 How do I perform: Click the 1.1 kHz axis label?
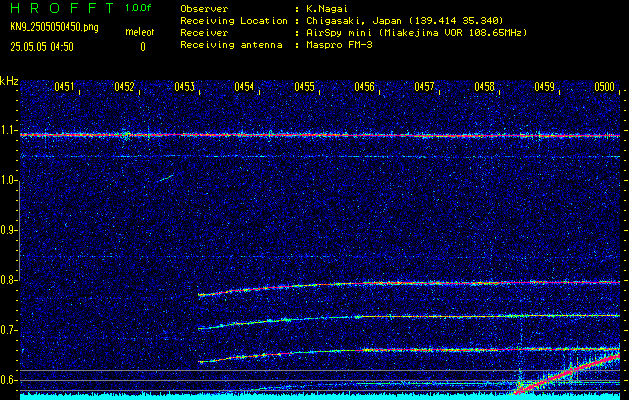[9, 130]
